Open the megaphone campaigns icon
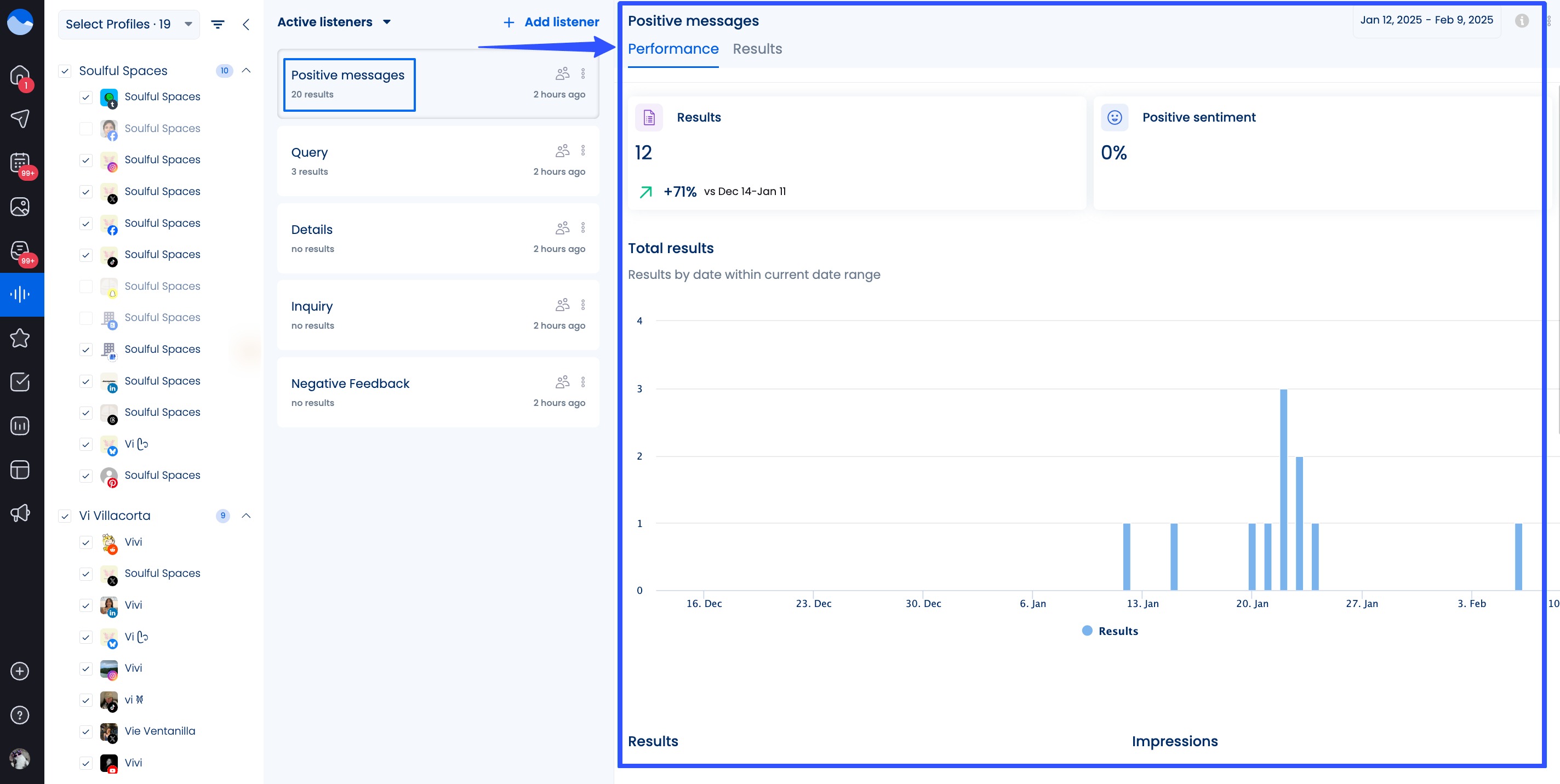Viewport: 1560px width, 784px height. click(21, 512)
